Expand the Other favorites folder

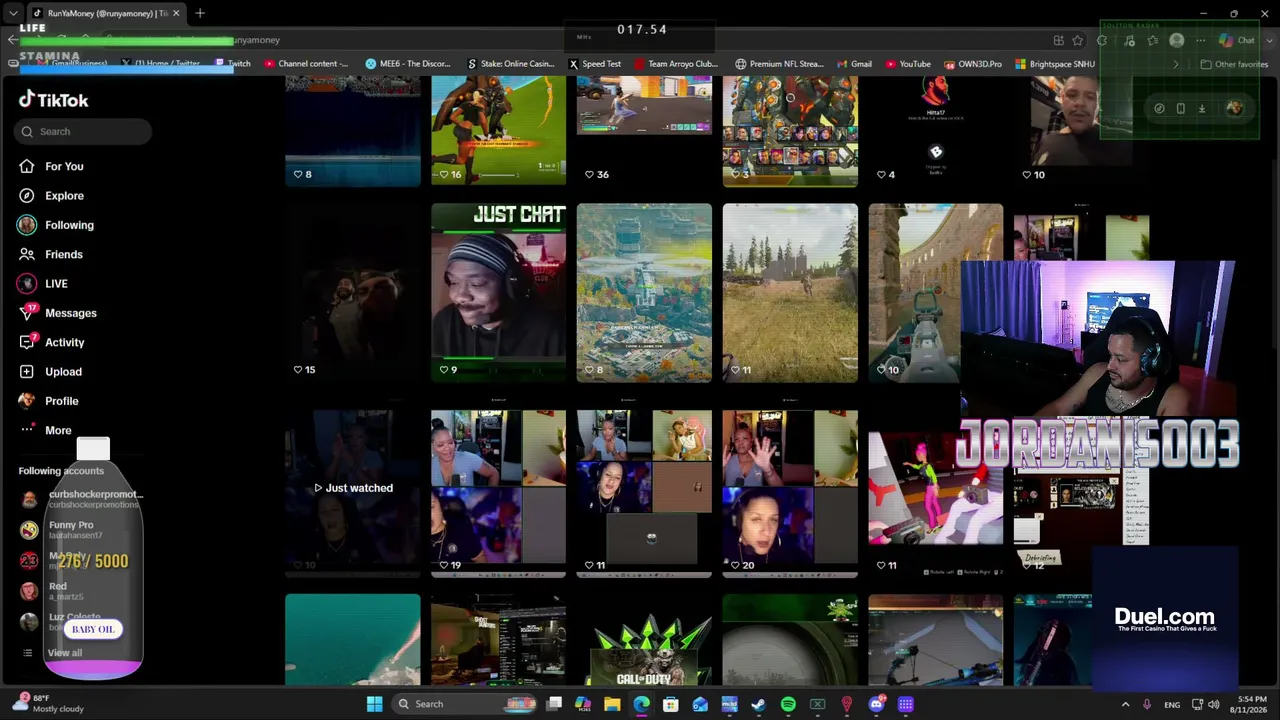click(x=1234, y=64)
